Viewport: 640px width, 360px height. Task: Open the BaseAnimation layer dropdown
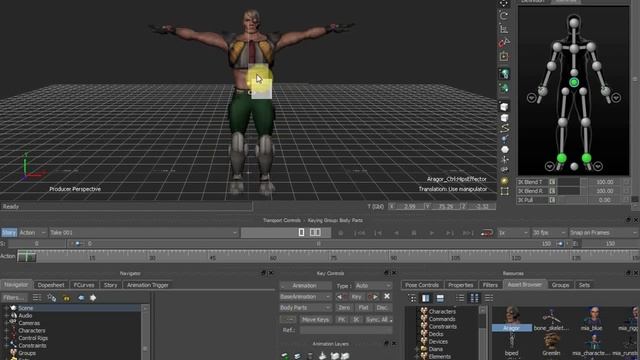305,297
